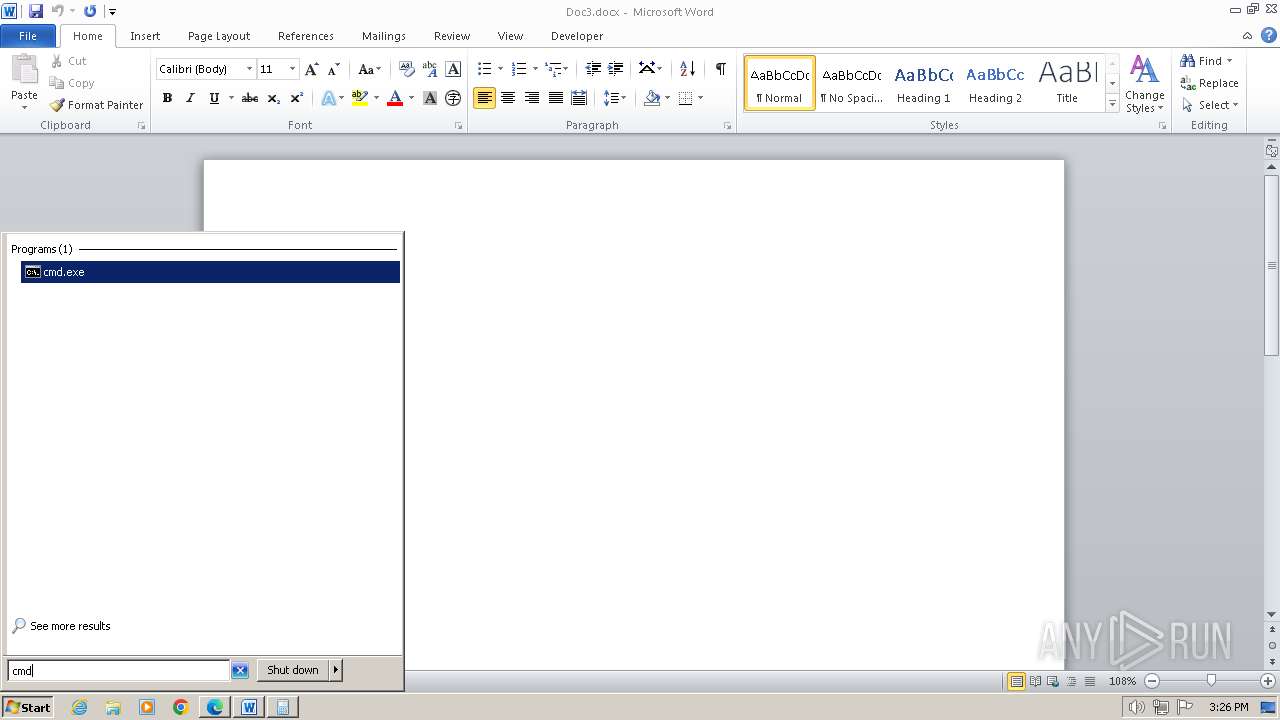Viewport: 1280px width, 720px height.
Task: Switch to the Insert tab
Action: pos(145,36)
